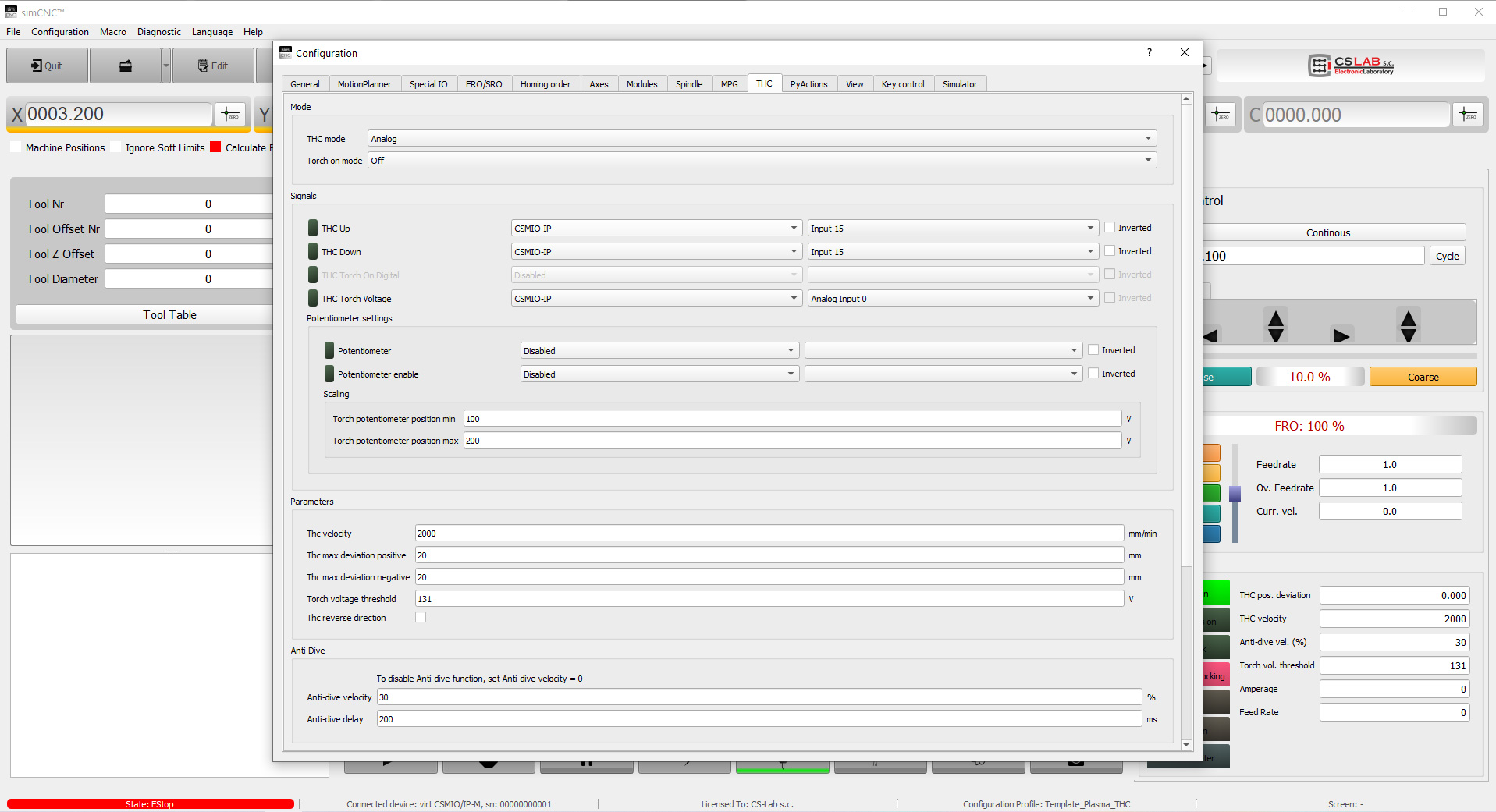Click the toolbox icon in top toolbar

click(125, 66)
